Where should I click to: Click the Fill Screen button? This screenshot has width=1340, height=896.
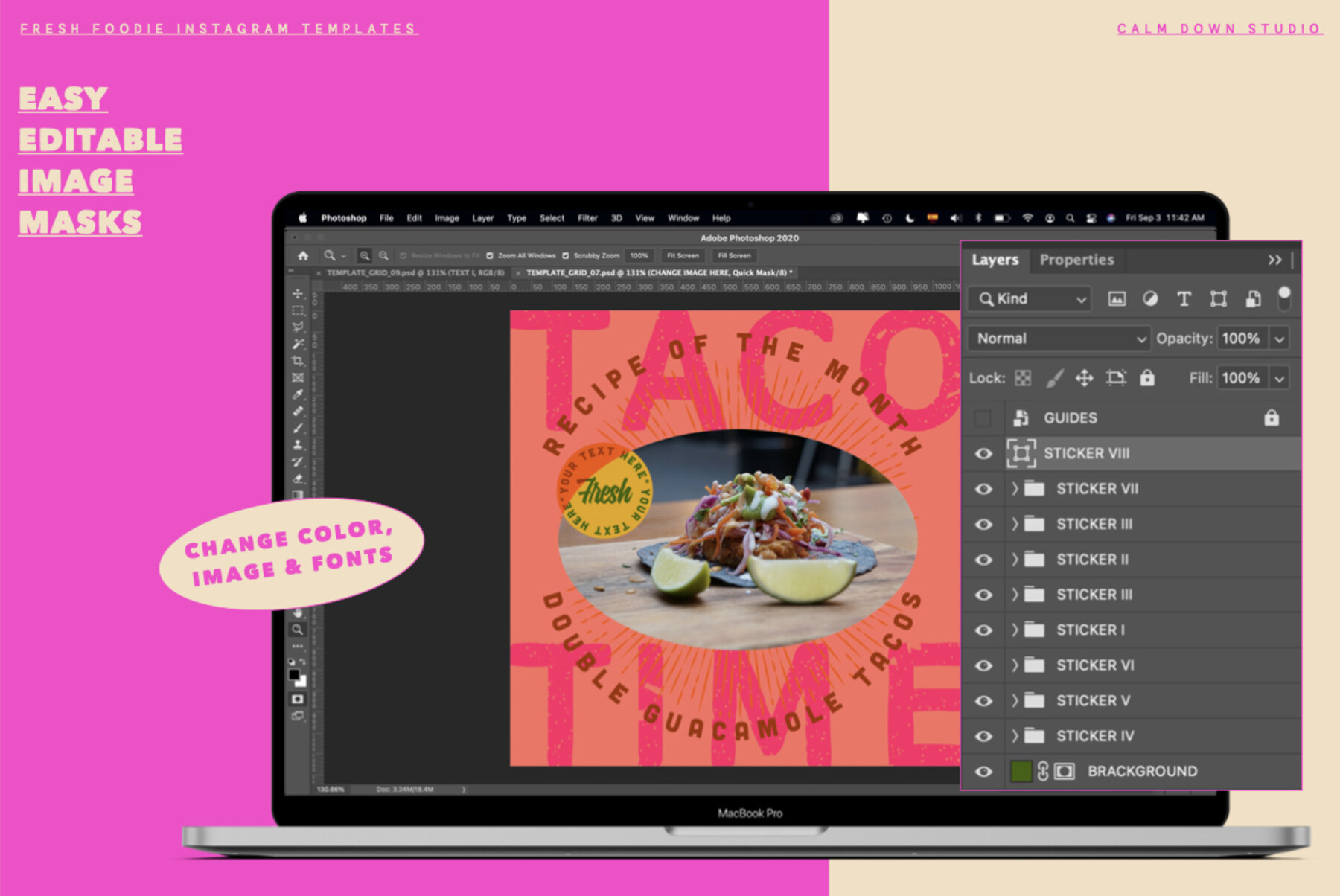[x=734, y=256]
